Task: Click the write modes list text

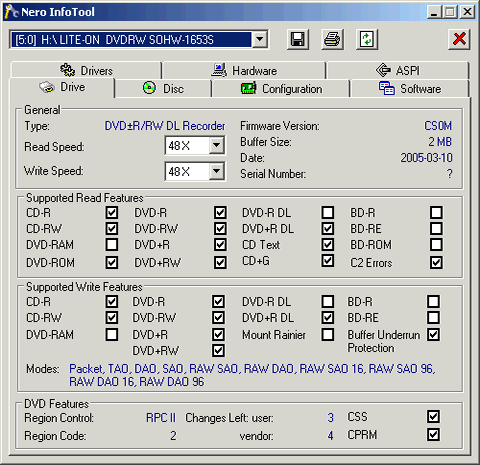Action: pyautogui.click(x=252, y=375)
